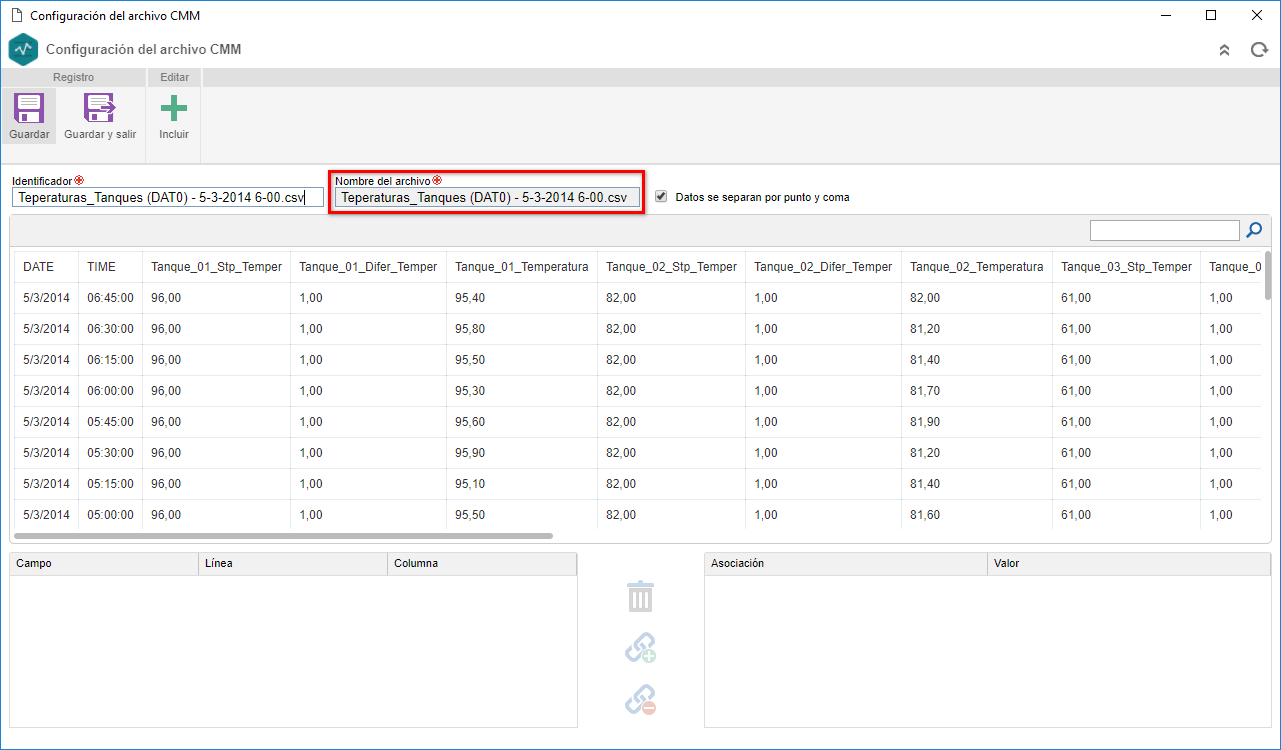1281x750 pixels.
Task: Click the green Incluir plus icon
Action: click(x=174, y=108)
